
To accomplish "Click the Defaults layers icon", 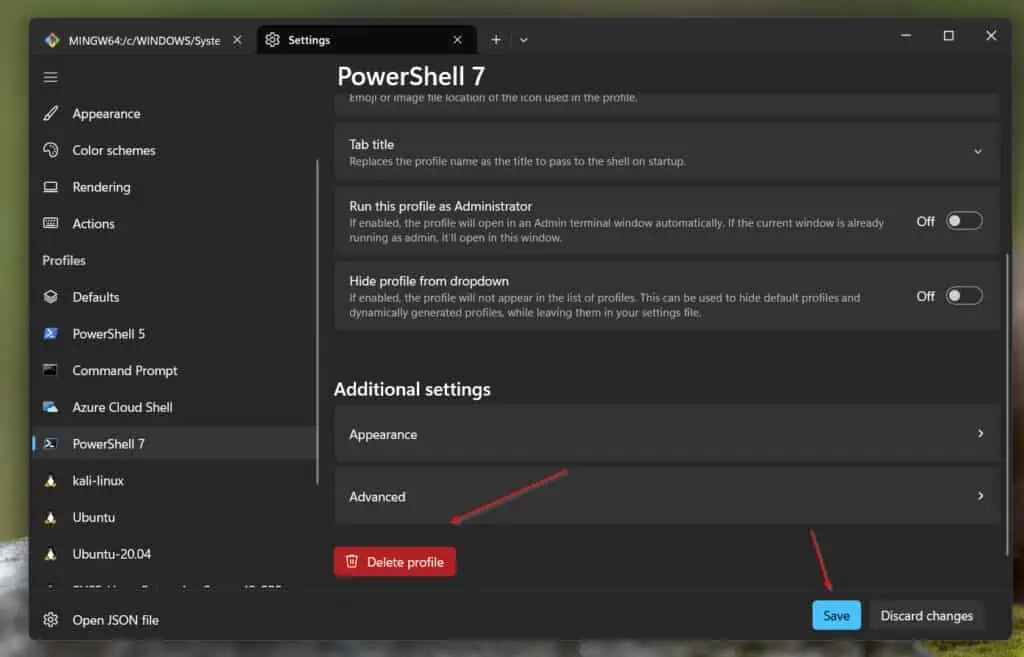I will (50, 296).
